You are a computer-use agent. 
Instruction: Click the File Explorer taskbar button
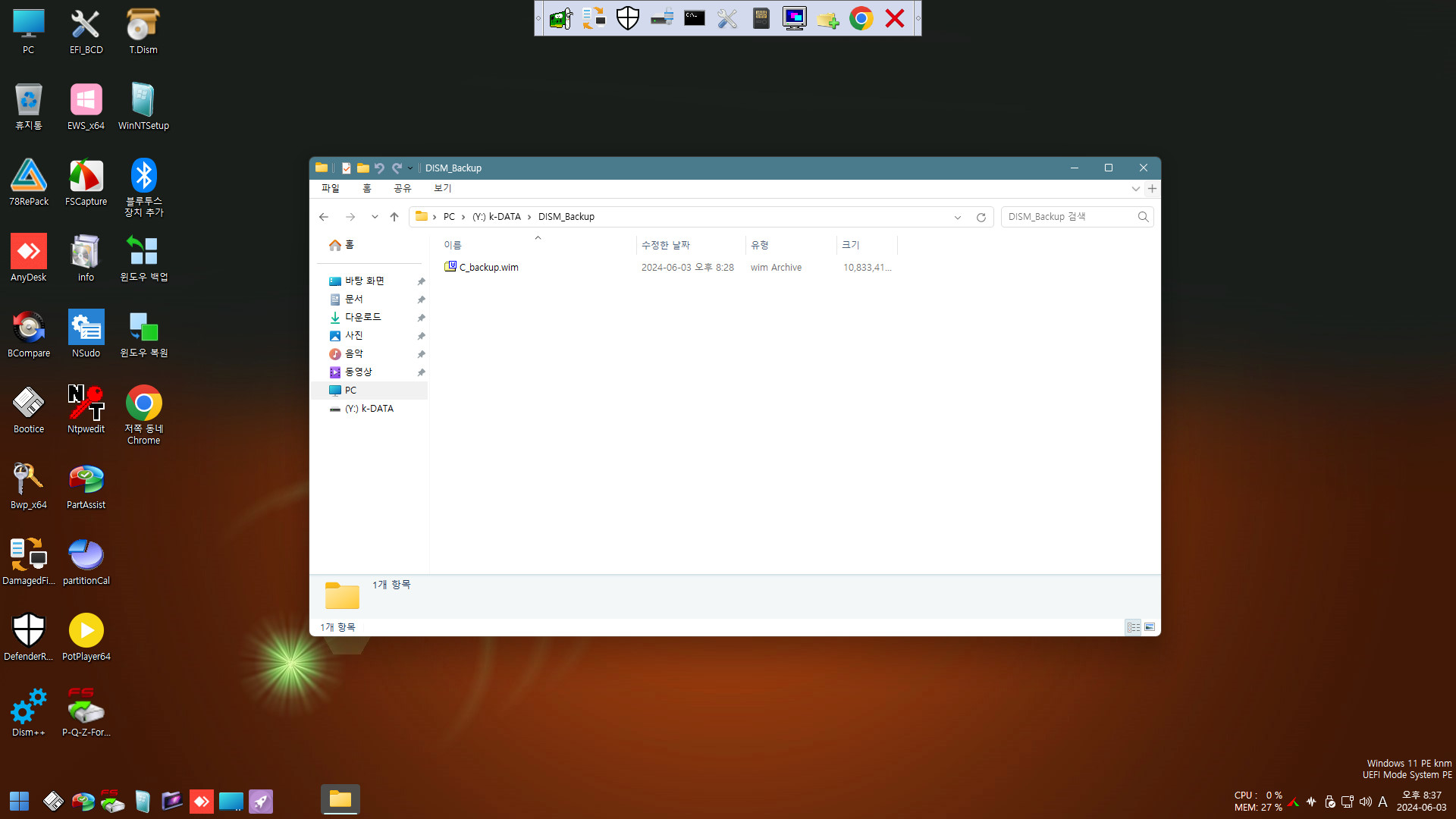point(340,799)
